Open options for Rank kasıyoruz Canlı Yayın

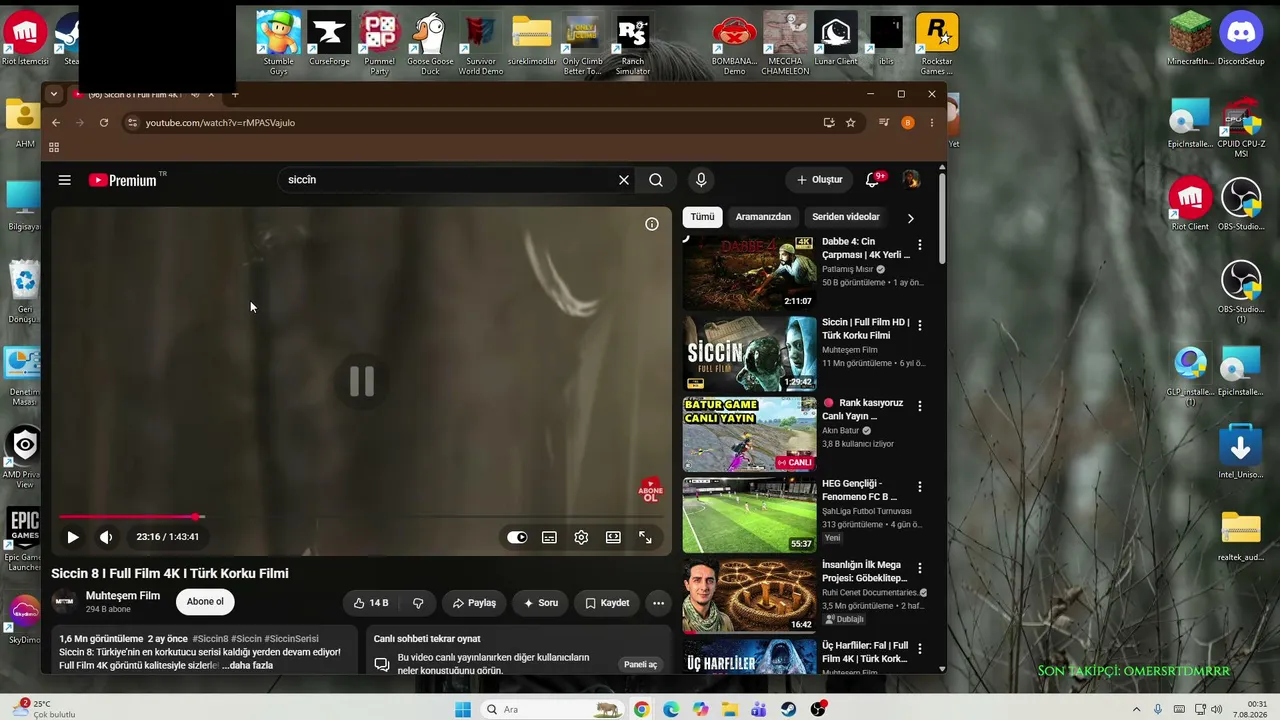(x=920, y=406)
